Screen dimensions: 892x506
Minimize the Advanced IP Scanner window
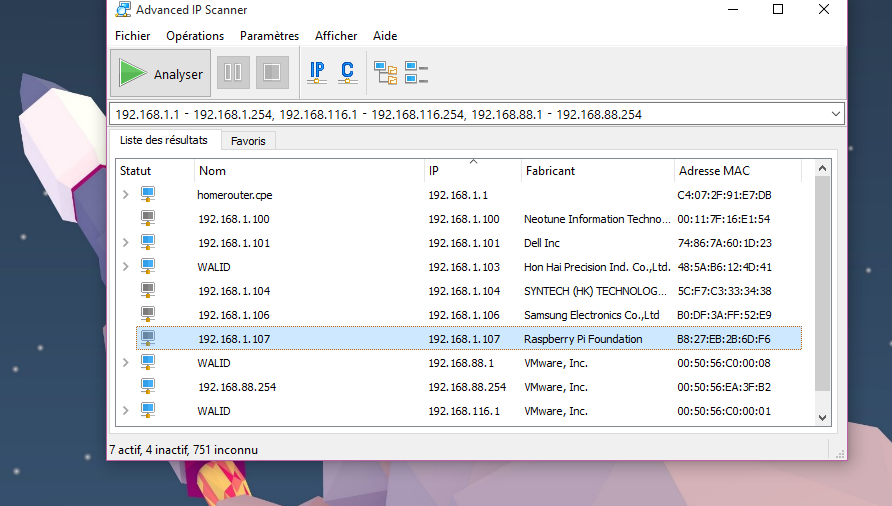(733, 9)
